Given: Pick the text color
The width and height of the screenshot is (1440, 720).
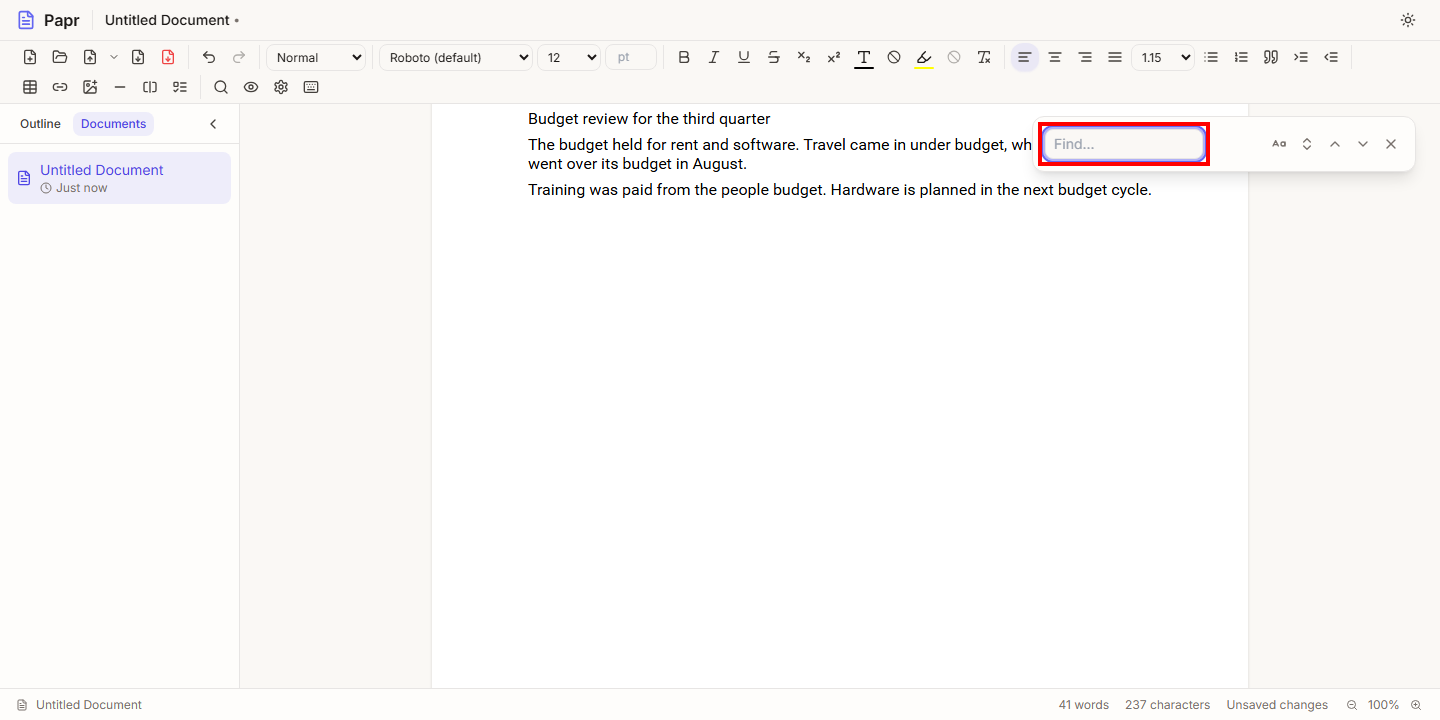Looking at the screenshot, I should [x=864, y=57].
